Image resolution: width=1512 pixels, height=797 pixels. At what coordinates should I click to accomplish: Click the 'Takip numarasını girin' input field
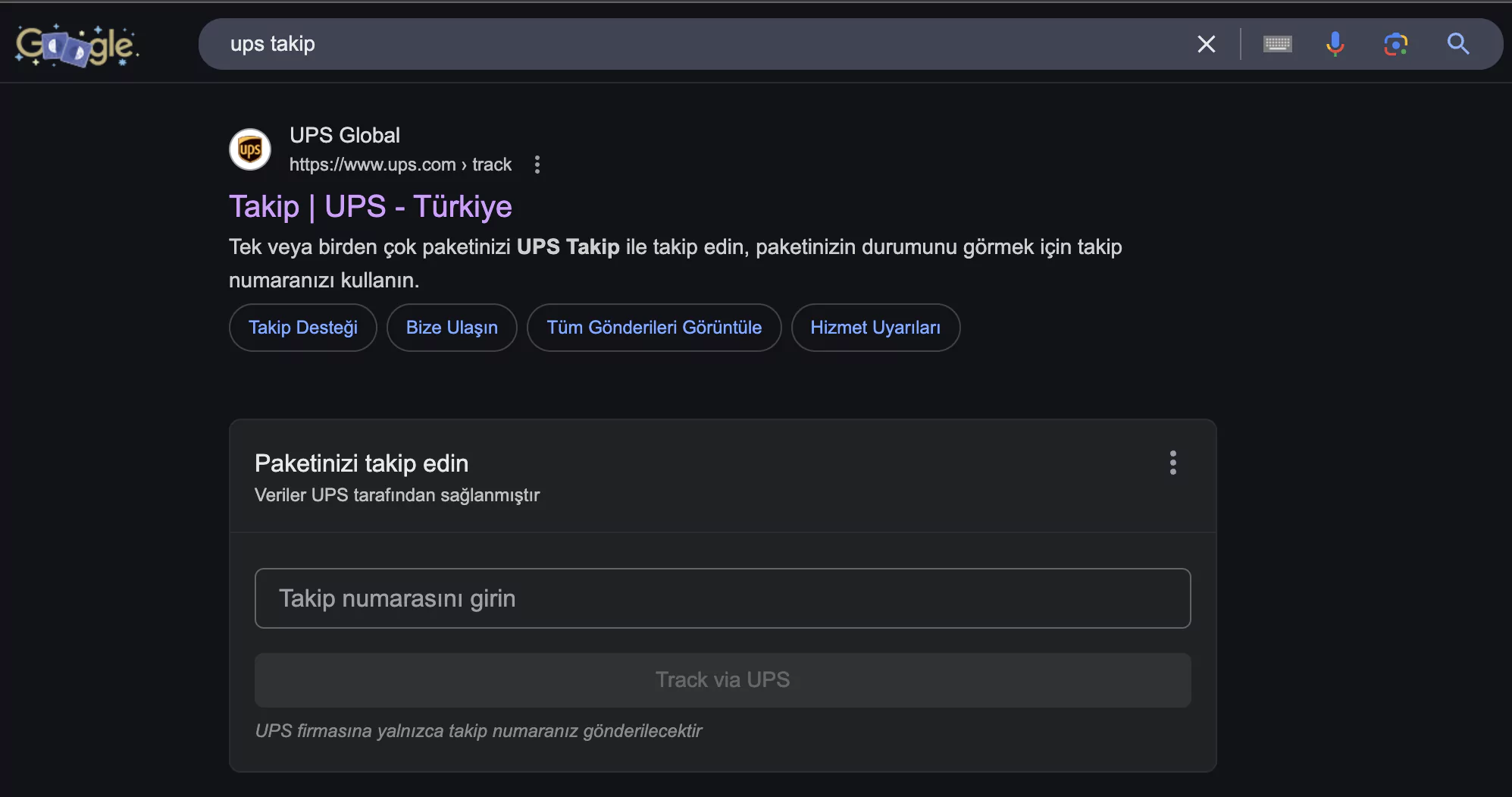(x=722, y=598)
